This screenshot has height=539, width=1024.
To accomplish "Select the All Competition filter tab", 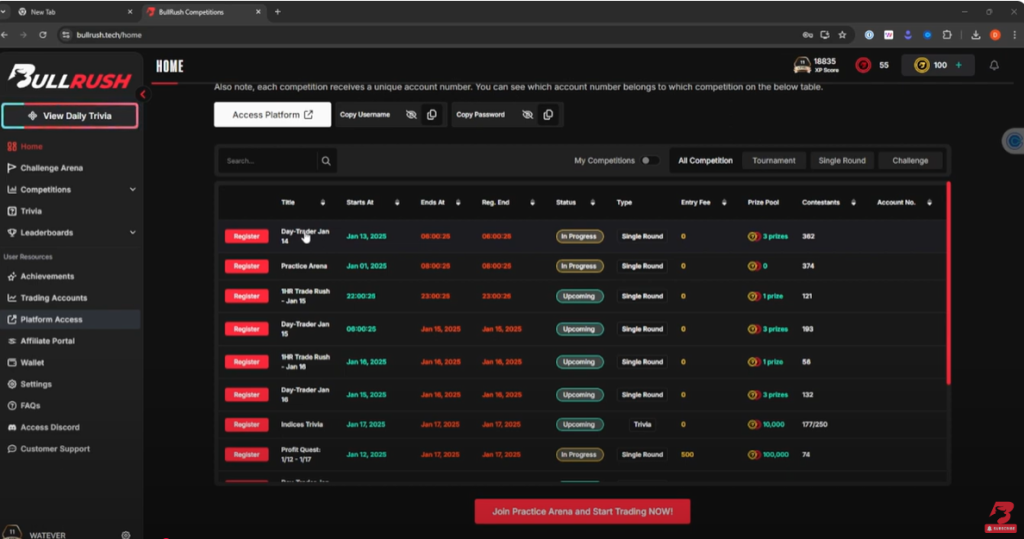I will tap(705, 161).
